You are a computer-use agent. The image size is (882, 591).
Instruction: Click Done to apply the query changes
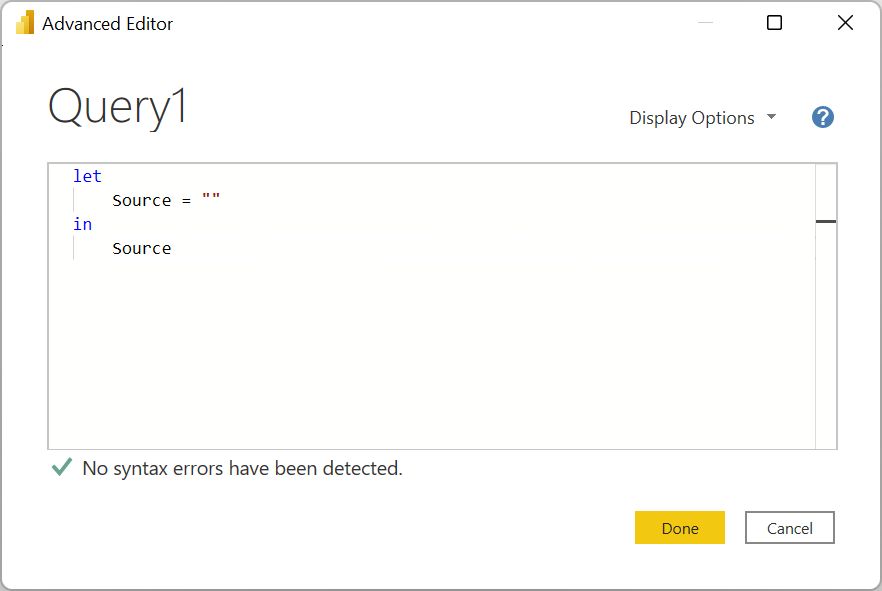coord(680,528)
